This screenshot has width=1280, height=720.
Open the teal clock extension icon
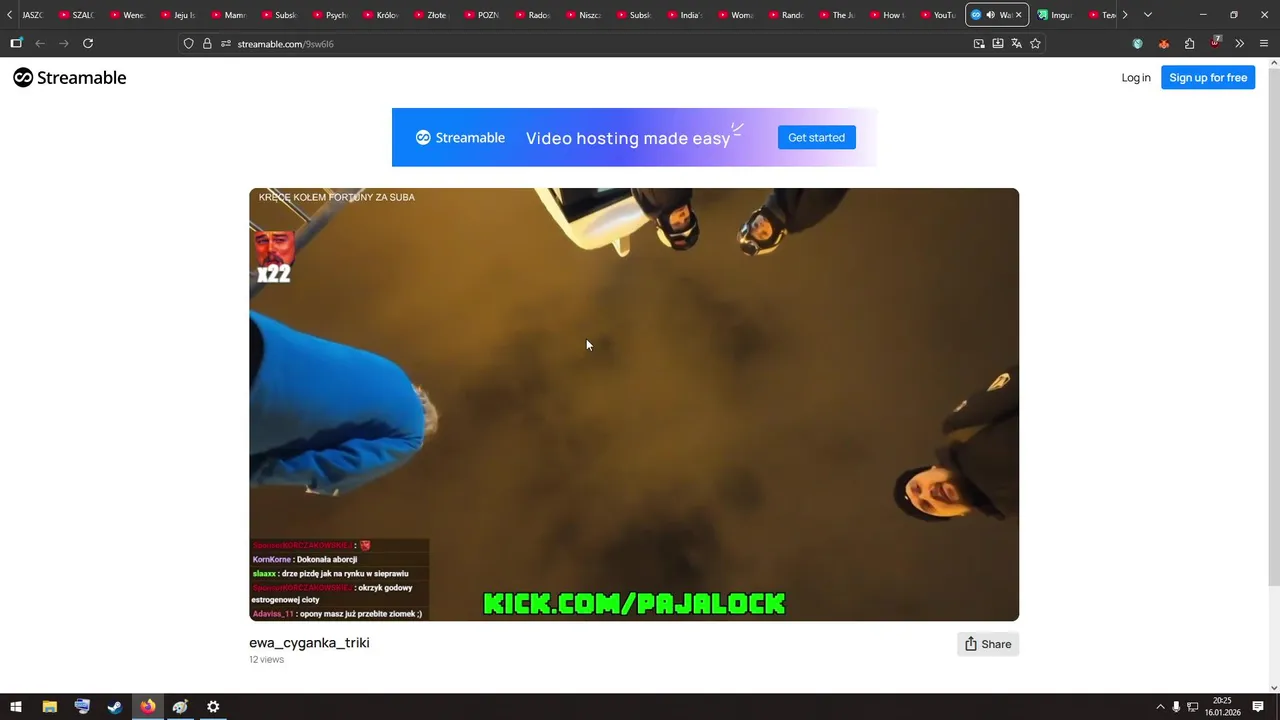click(x=1137, y=44)
